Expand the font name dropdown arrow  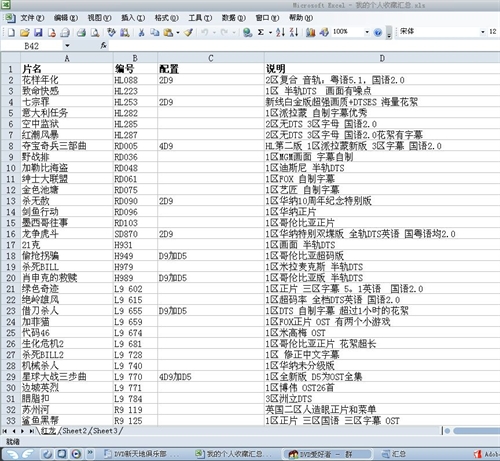coord(482,32)
